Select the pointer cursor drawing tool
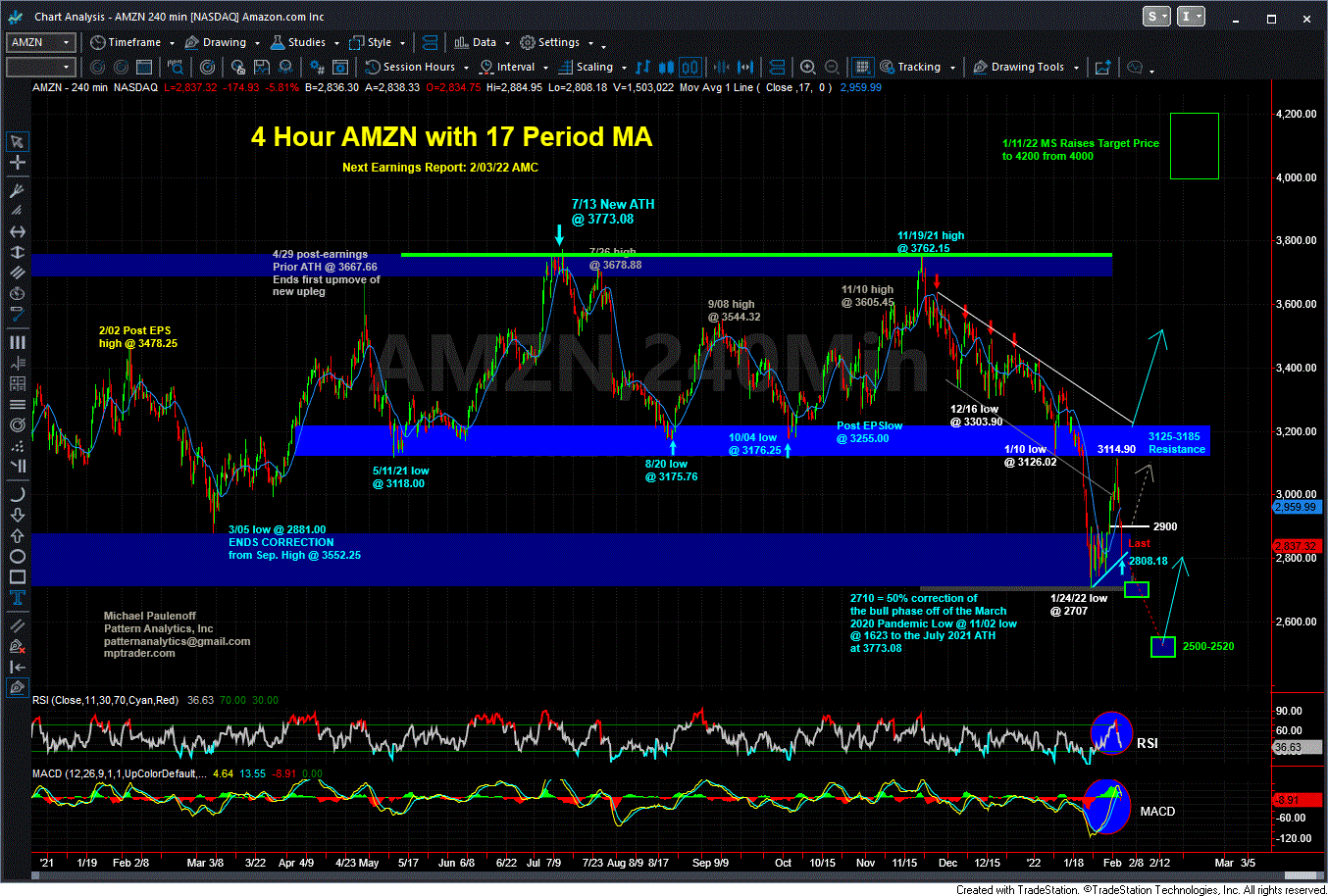1328x896 pixels. pos(17,141)
